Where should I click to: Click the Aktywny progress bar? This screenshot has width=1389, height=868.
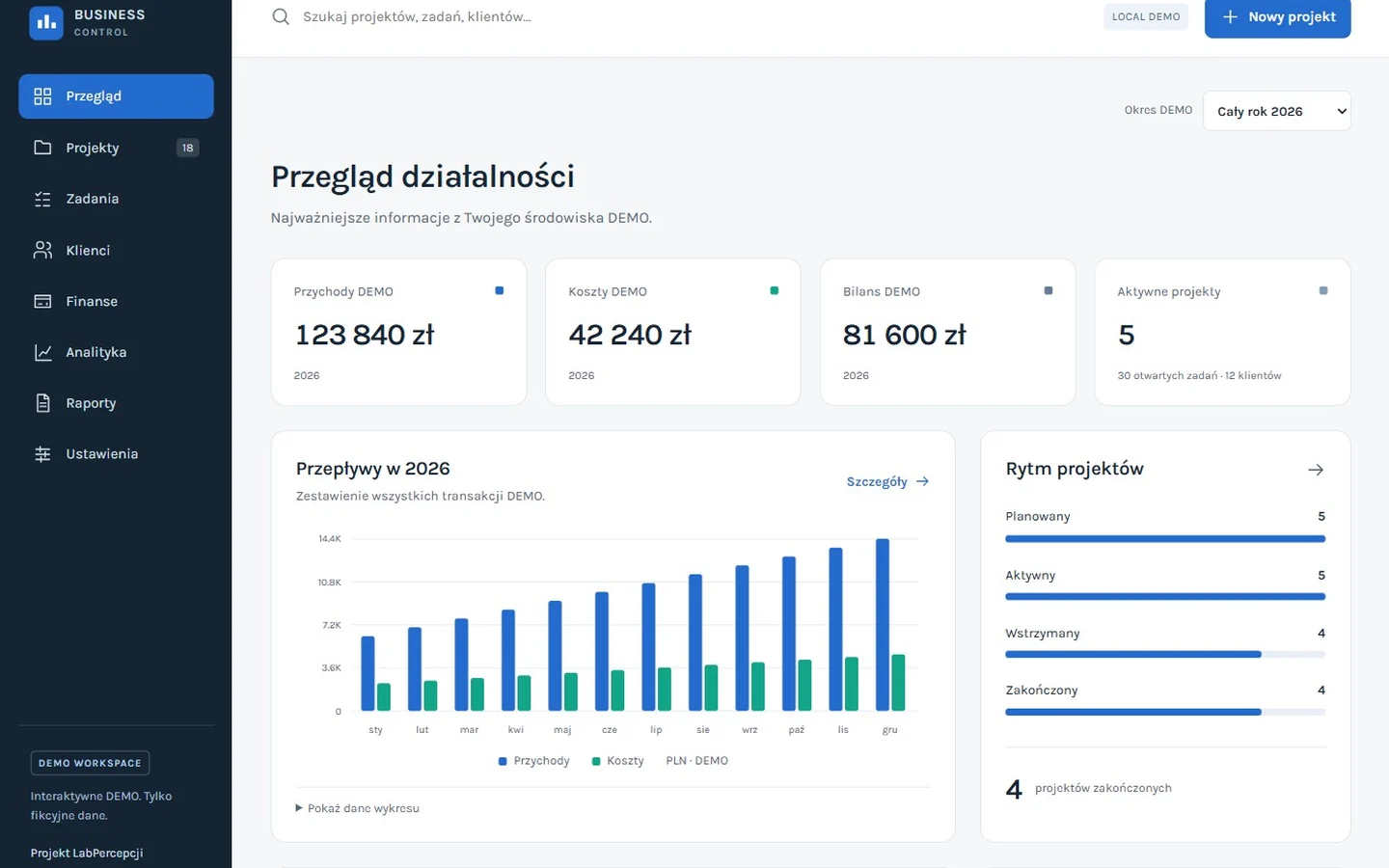click(1165, 597)
